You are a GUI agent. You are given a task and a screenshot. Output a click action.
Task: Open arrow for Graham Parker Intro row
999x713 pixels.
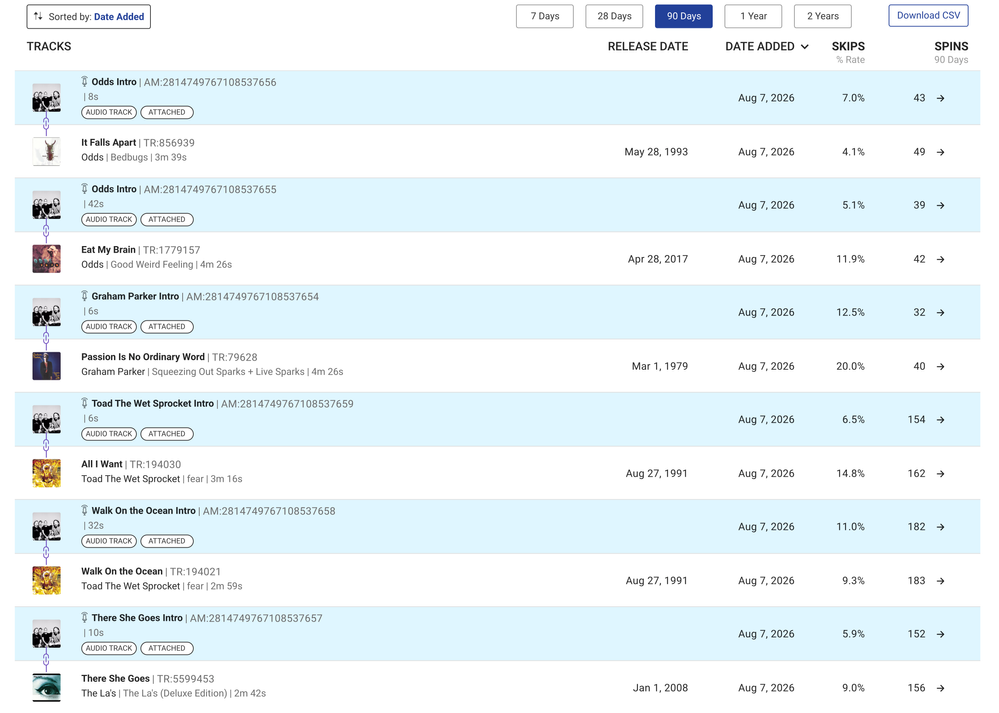pos(940,313)
